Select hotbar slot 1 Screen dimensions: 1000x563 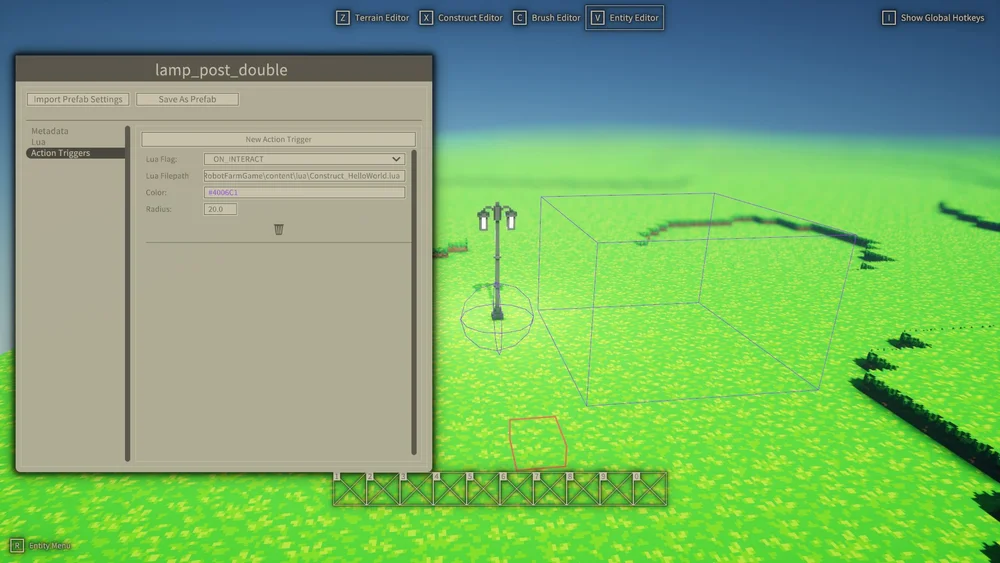[x=349, y=489]
